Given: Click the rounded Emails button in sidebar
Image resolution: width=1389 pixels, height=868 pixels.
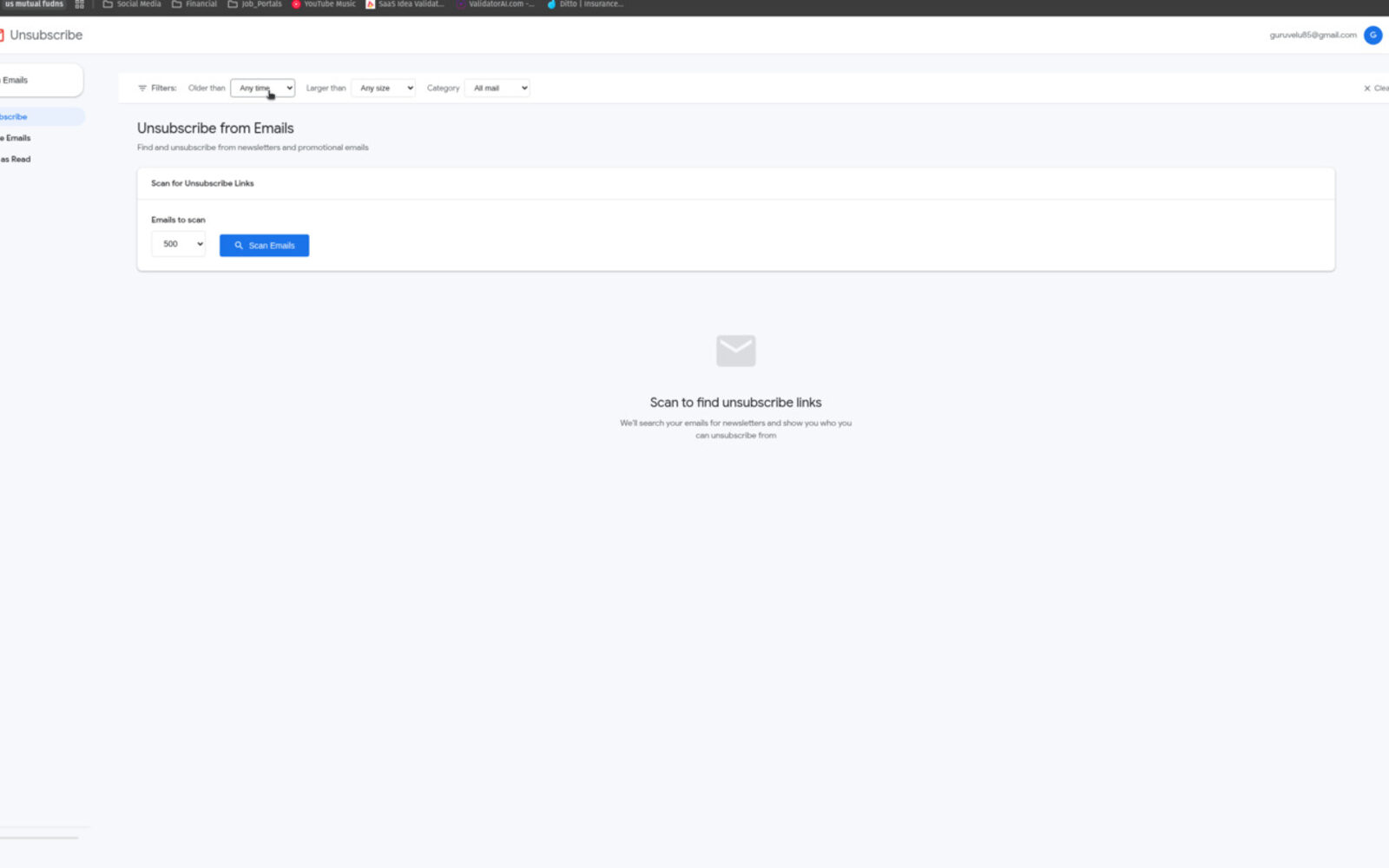Looking at the screenshot, I should click(x=41, y=80).
